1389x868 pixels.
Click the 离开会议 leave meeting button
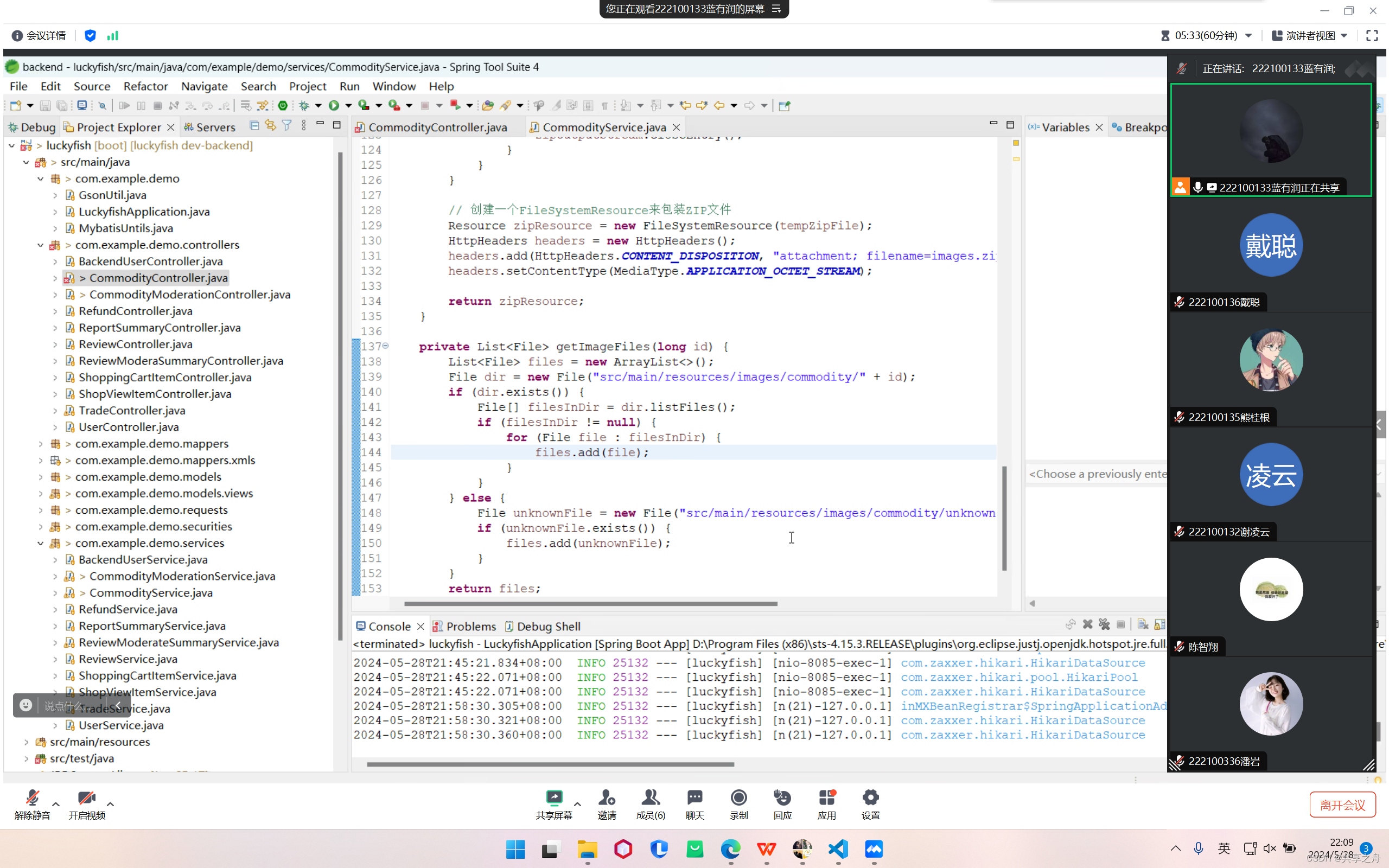(1342, 805)
